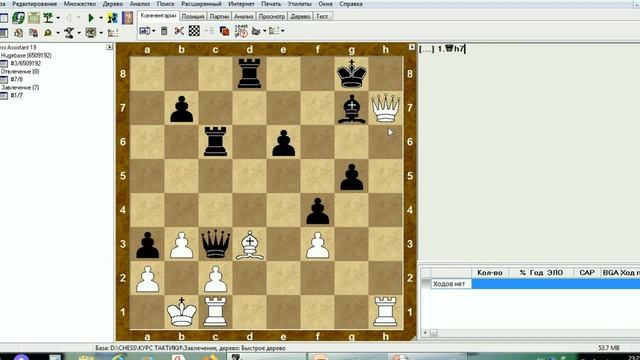This screenshot has width=640, height=360.
Task: Open the dropdown beside the comment insert icon
Action: click(x=153, y=31)
